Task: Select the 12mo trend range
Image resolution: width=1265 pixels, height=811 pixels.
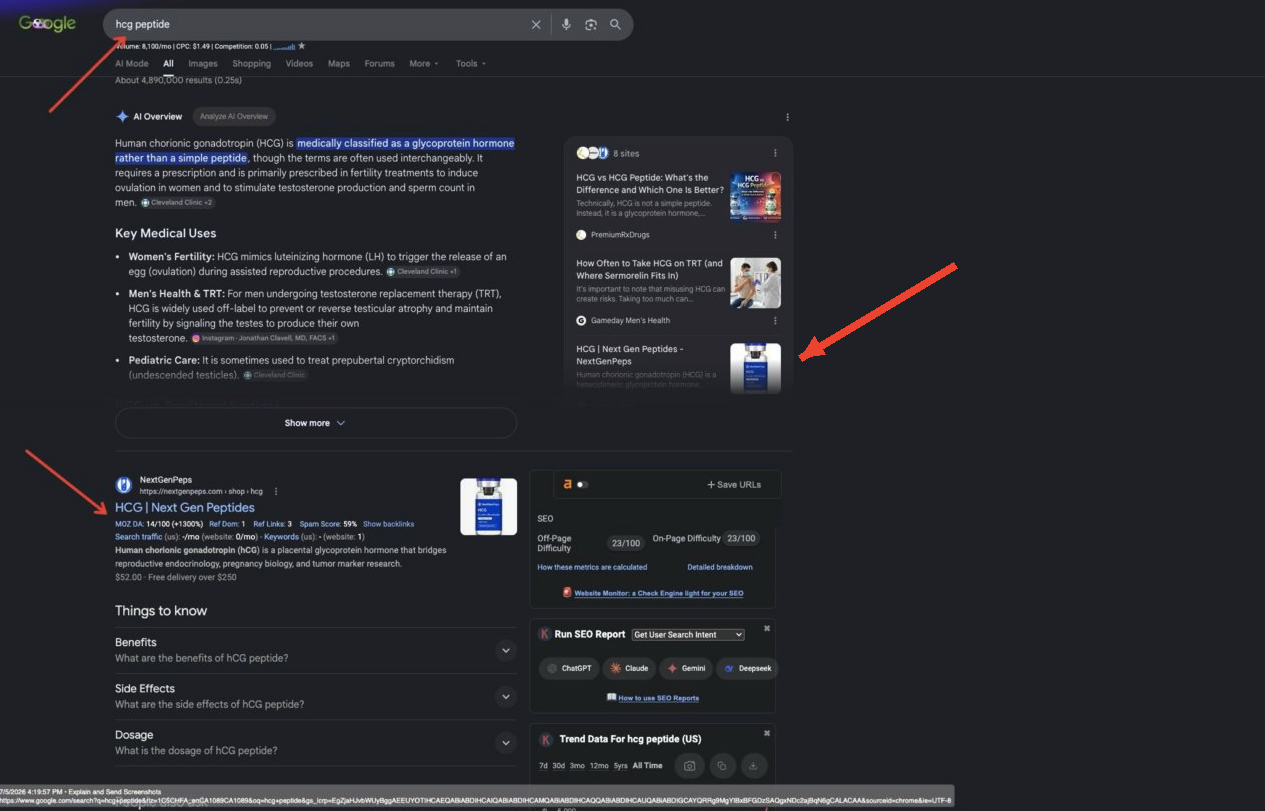Action: 599,766
